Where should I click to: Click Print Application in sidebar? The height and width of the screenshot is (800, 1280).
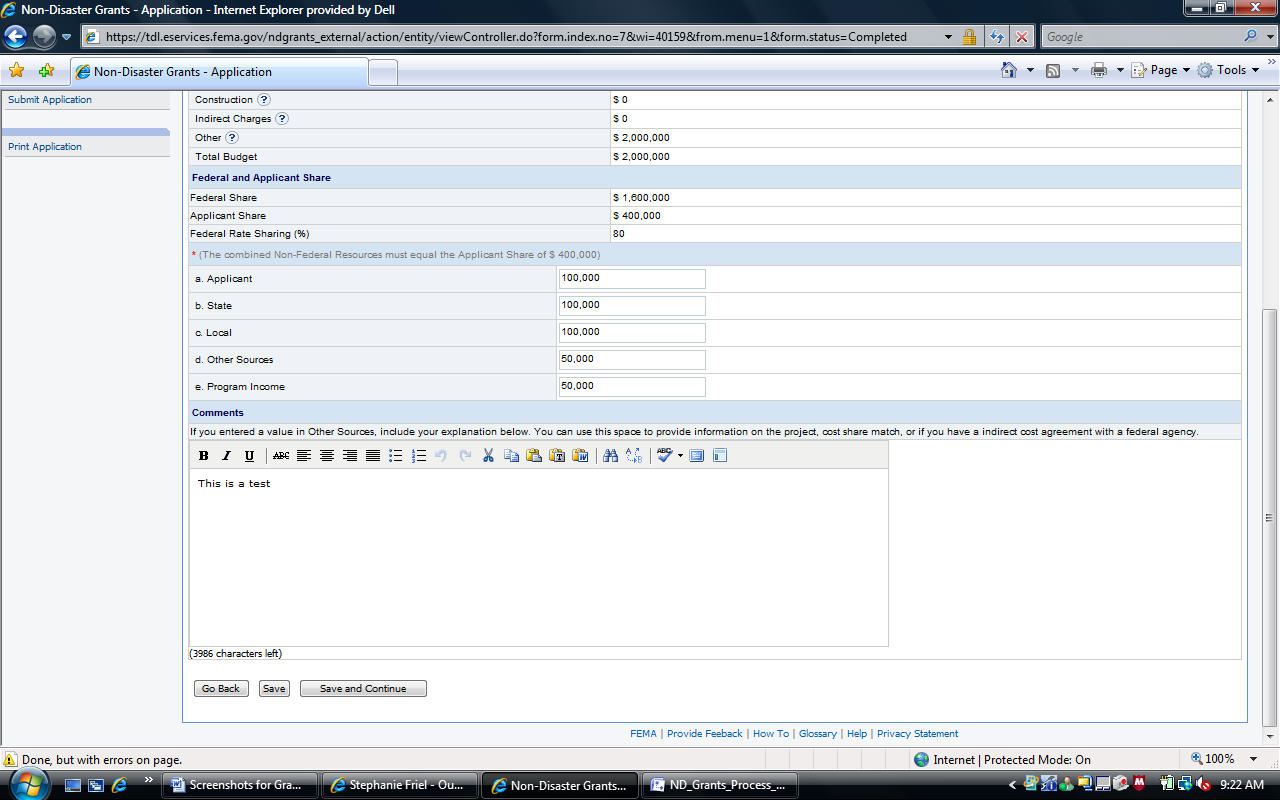pyautogui.click(x=45, y=147)
